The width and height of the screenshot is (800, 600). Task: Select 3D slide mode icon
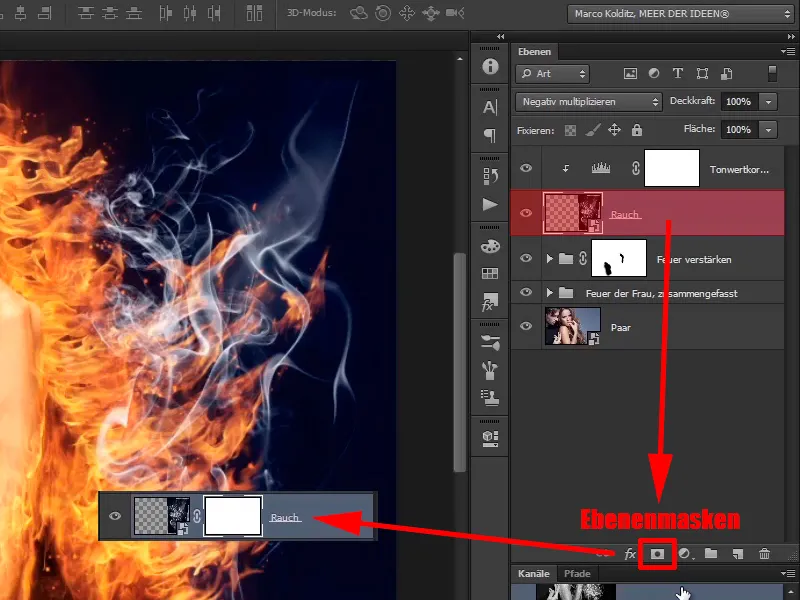point(431,13)
